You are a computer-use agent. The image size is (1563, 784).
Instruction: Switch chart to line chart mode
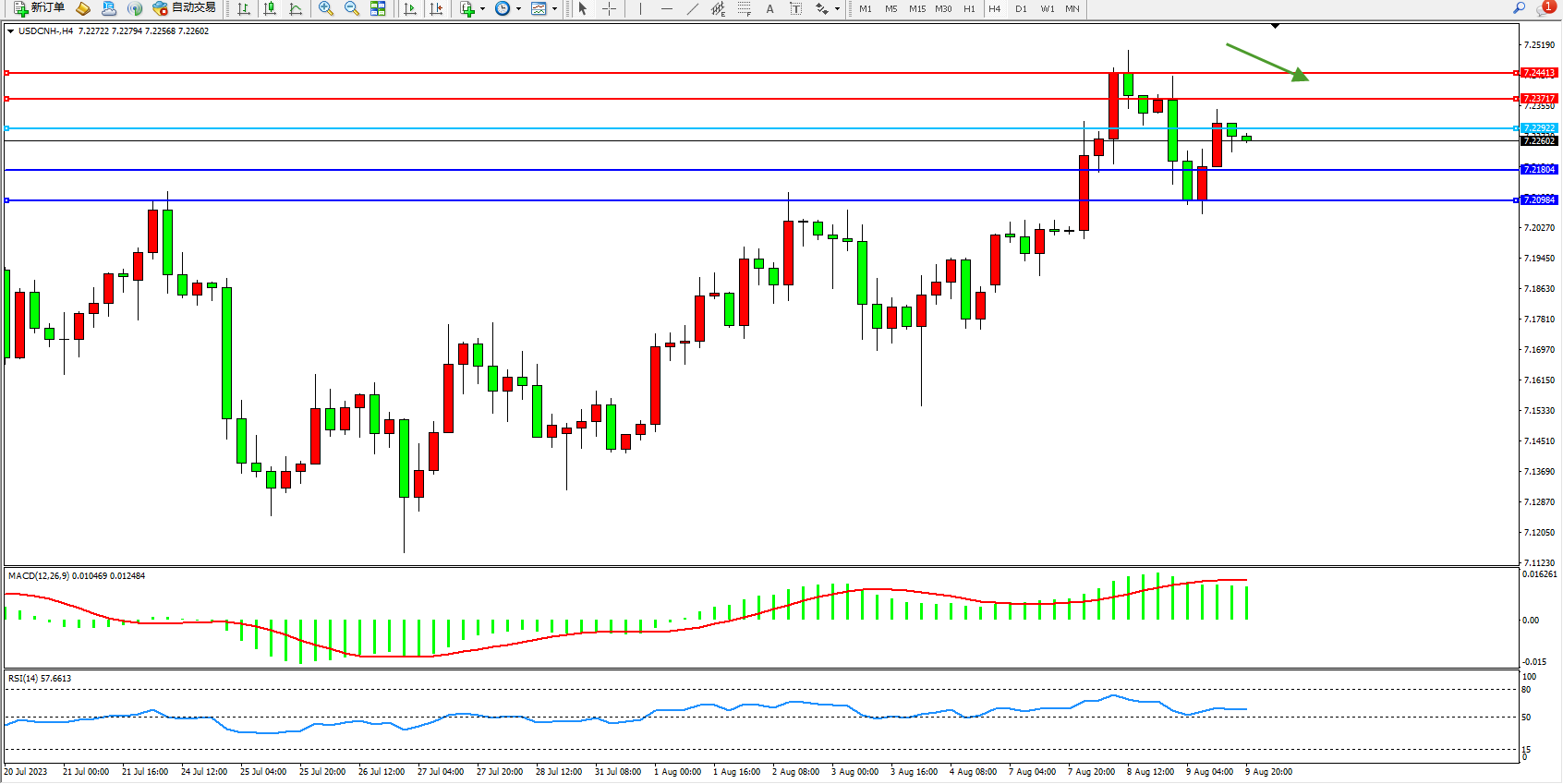(x=296, y=8)
